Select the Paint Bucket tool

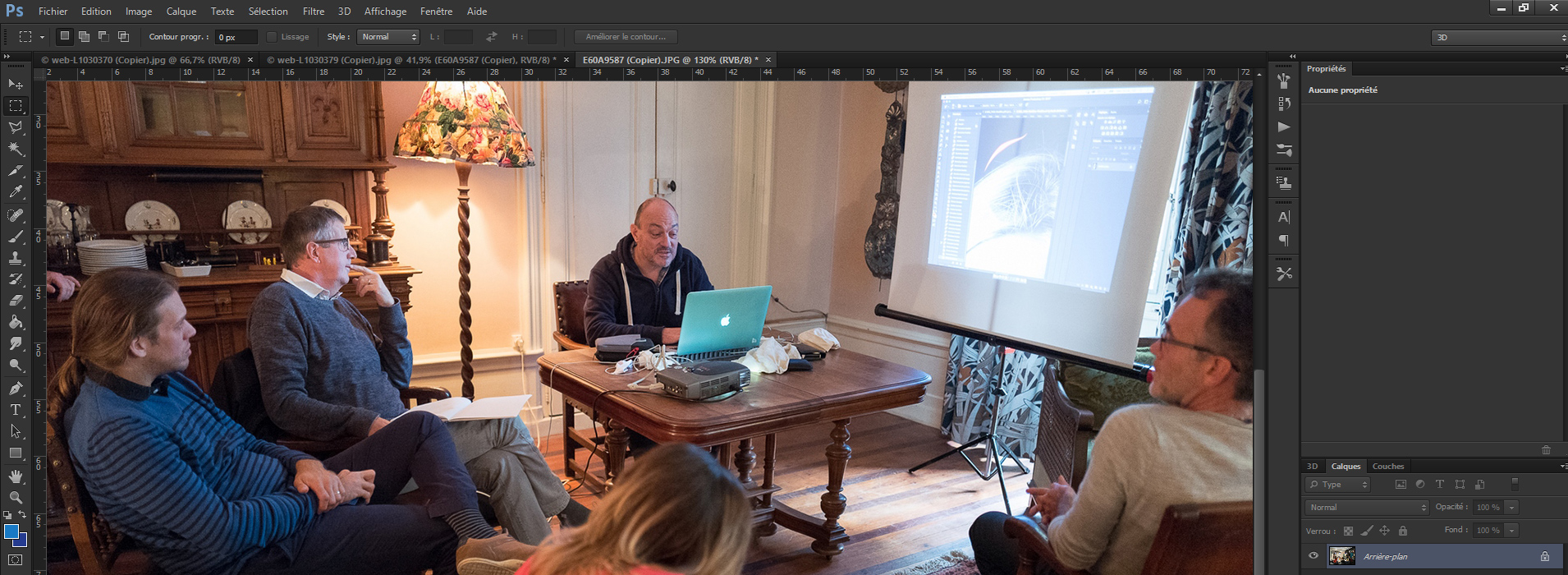(x=16, y=322)
